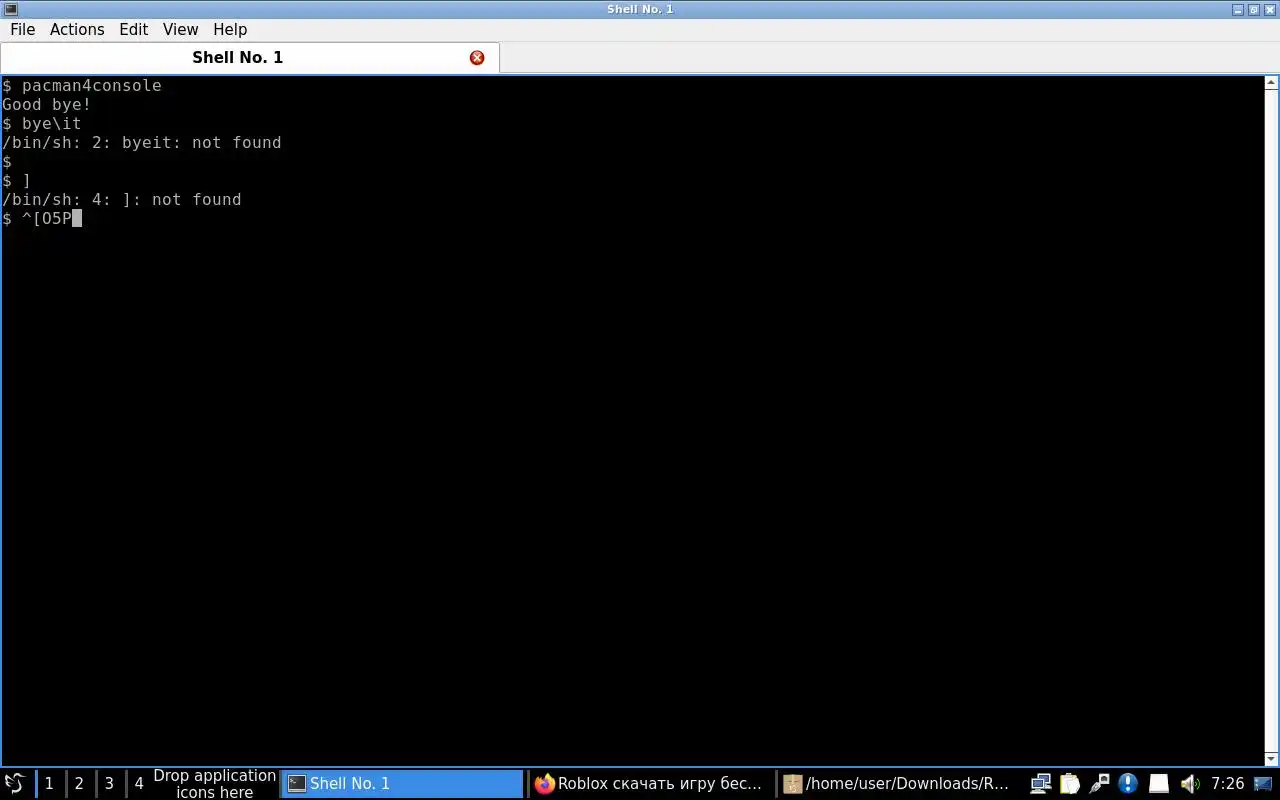Open the clipboard tray icon
Screen dimensions: 1280x800
coord(1070,784)
